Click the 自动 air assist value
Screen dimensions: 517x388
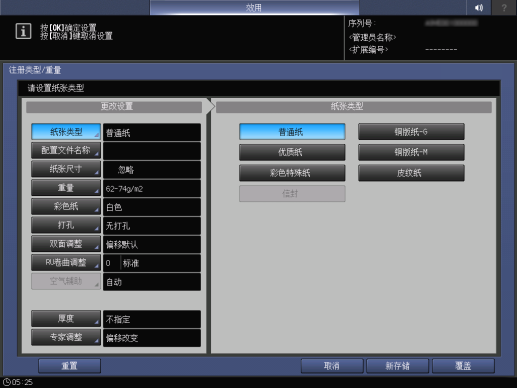[x=152, y=282]
